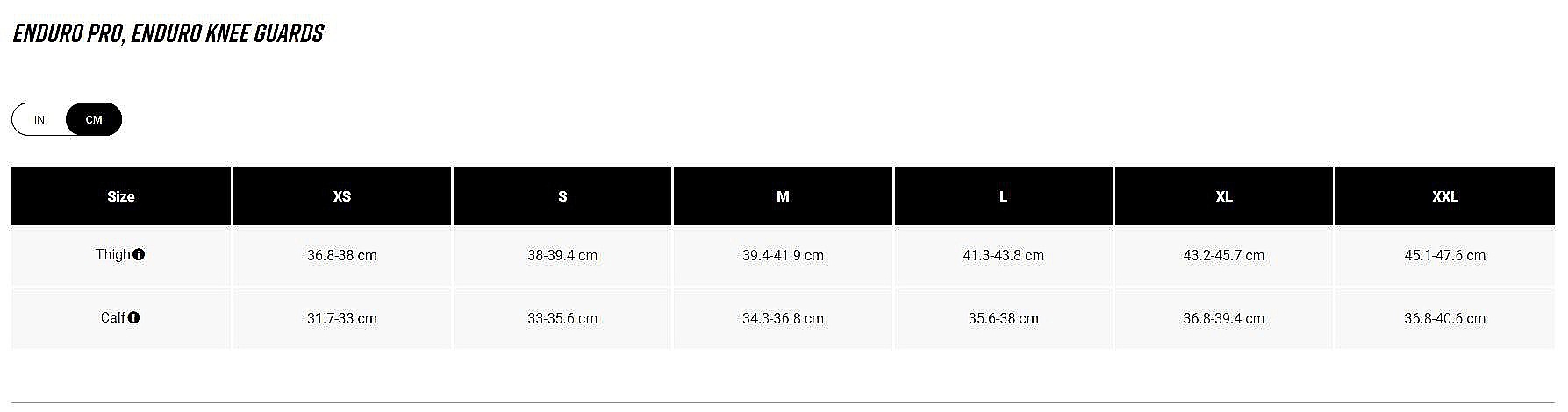
Task: Click the Size column header
Action: tap(121, 197)
